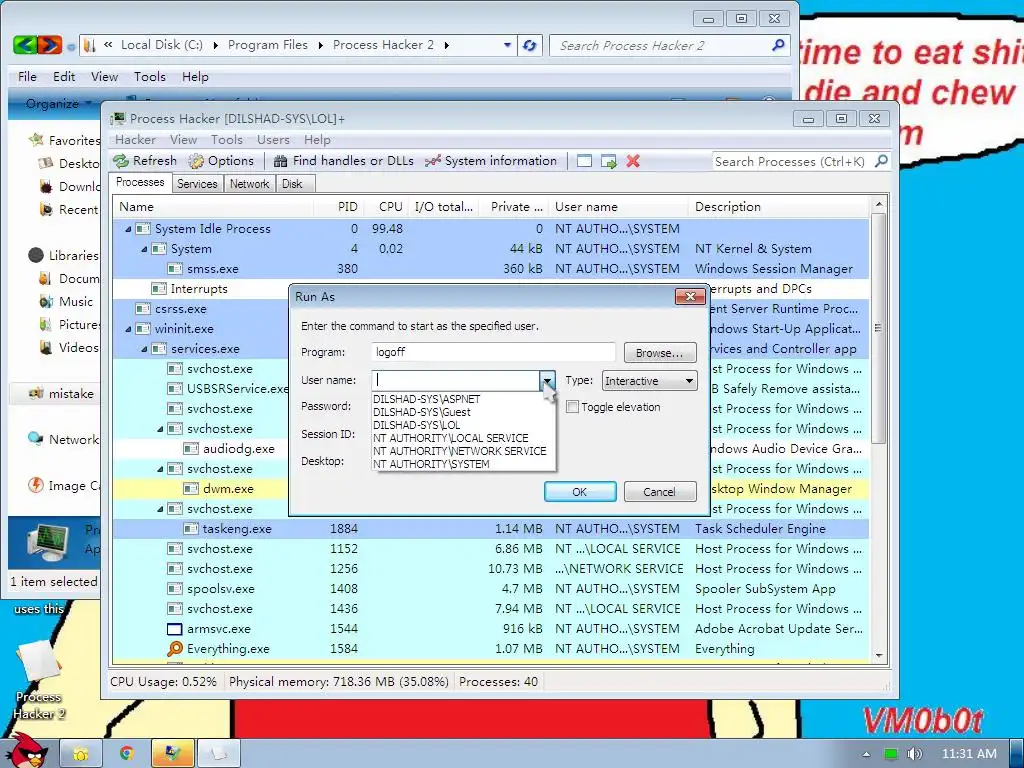Click the red X terminate icon in toolbar
This screenshot has width=1024, height=768.
click(633, 161)
